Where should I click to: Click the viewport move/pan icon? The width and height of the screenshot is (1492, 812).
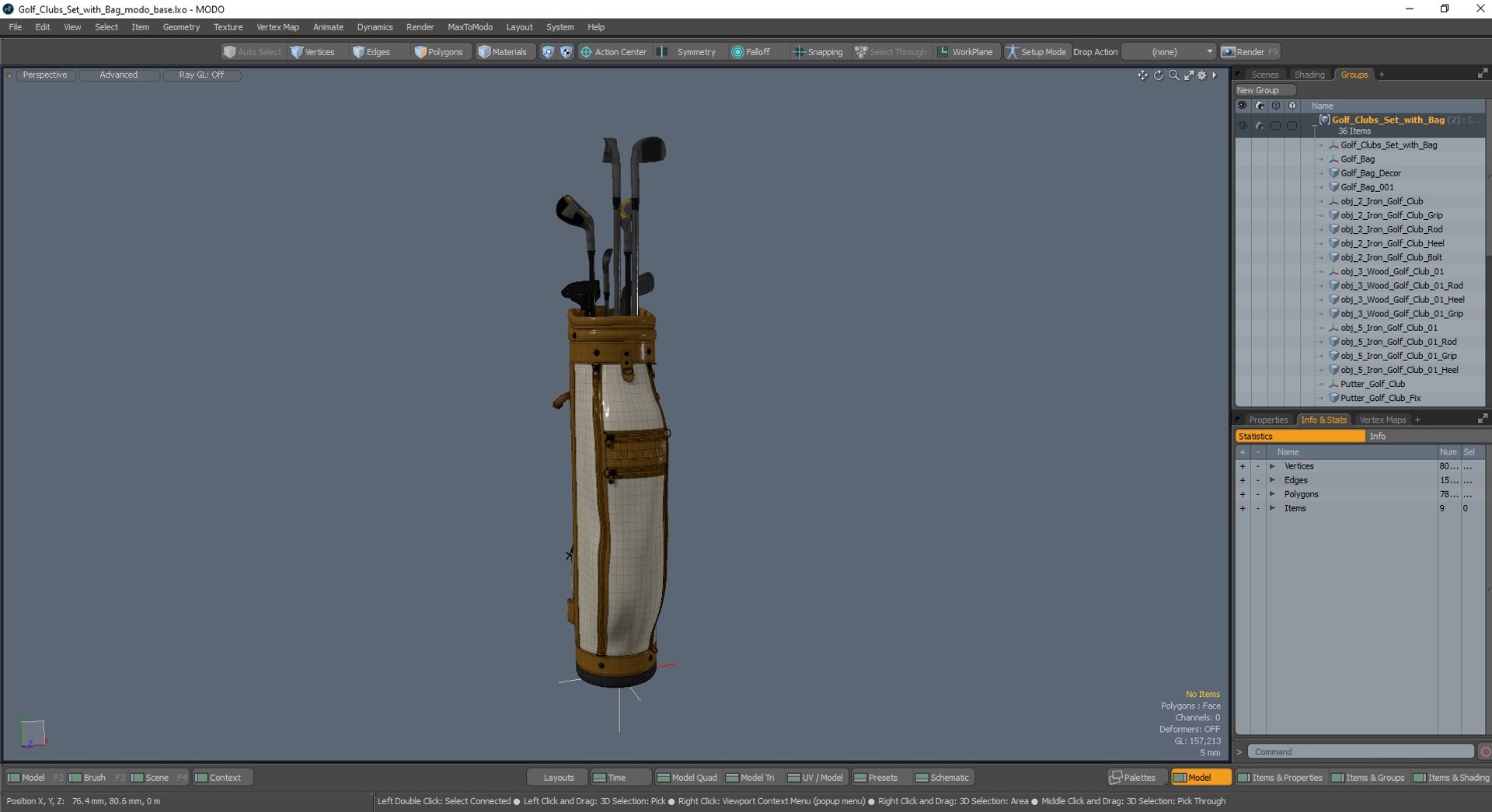pos(1142,75)
